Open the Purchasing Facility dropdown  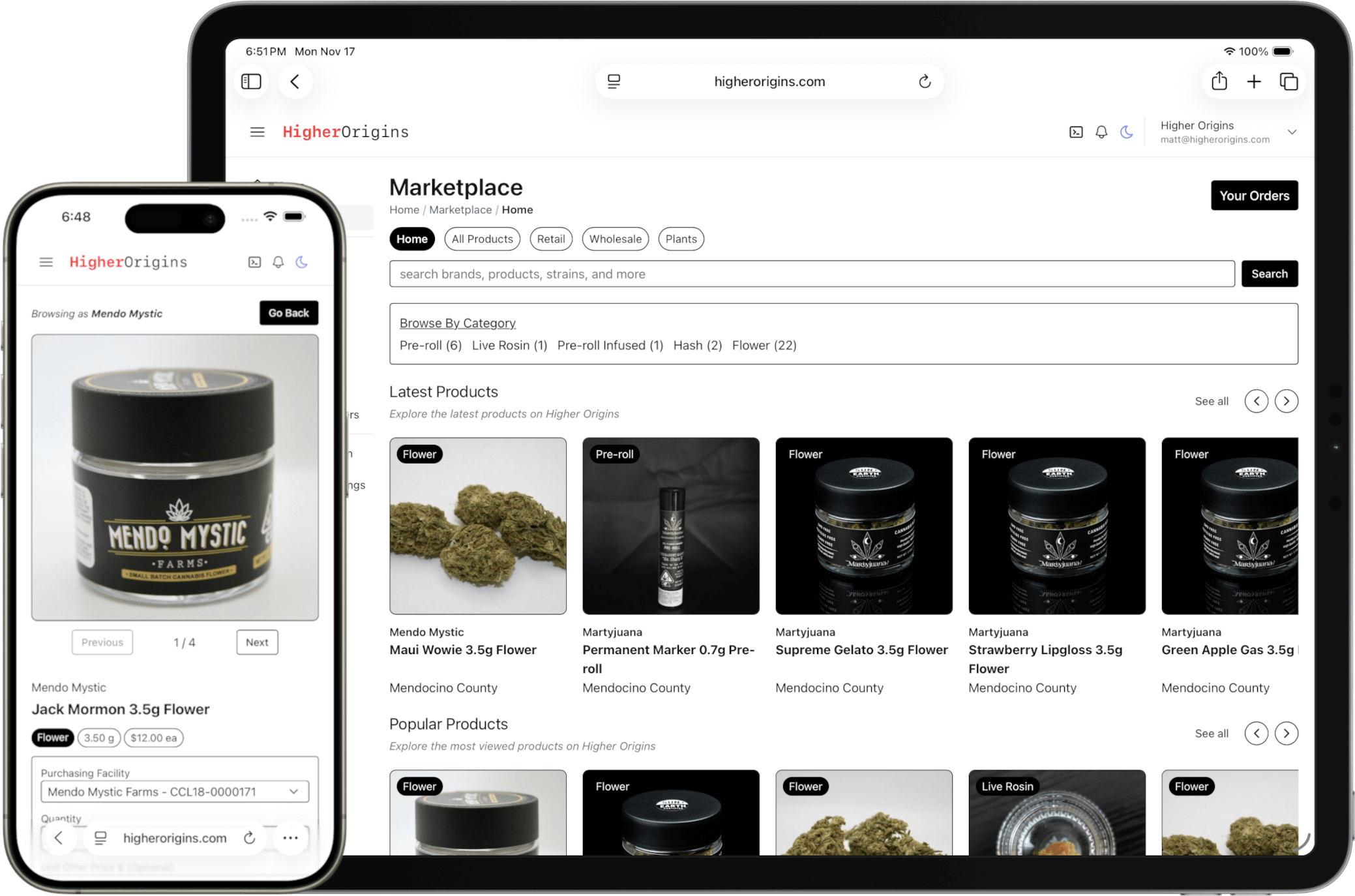[x=174, y=790]
